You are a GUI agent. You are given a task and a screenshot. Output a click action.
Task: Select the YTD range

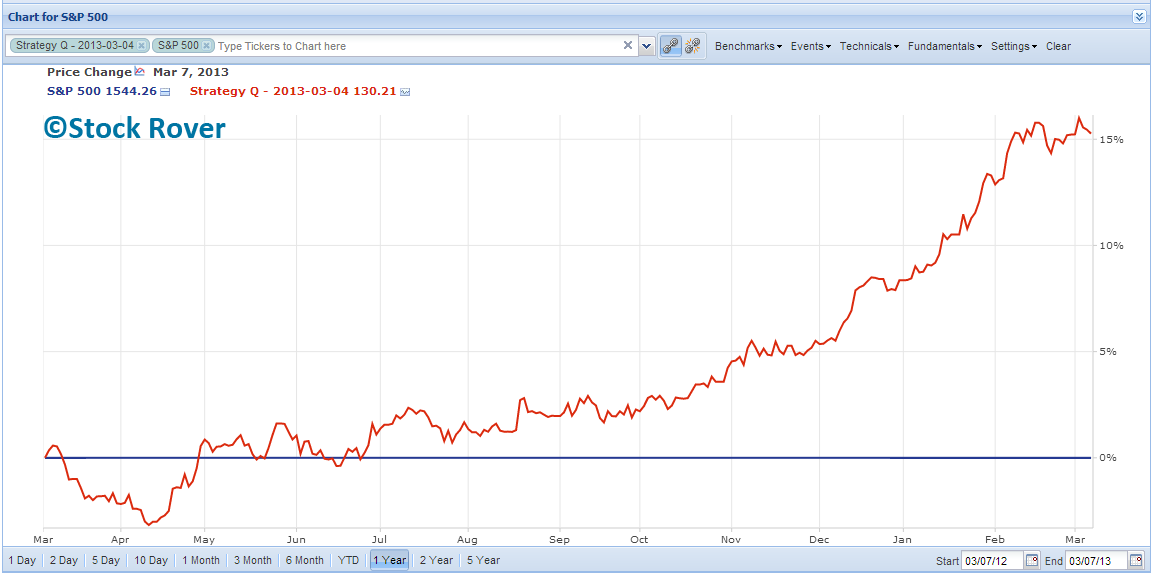(x=349, y=560)
